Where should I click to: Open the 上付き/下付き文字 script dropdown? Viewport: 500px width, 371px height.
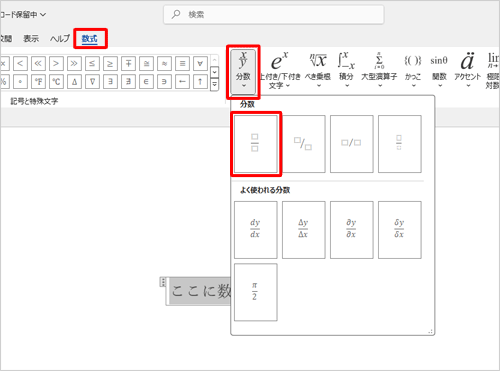(280, 71)
